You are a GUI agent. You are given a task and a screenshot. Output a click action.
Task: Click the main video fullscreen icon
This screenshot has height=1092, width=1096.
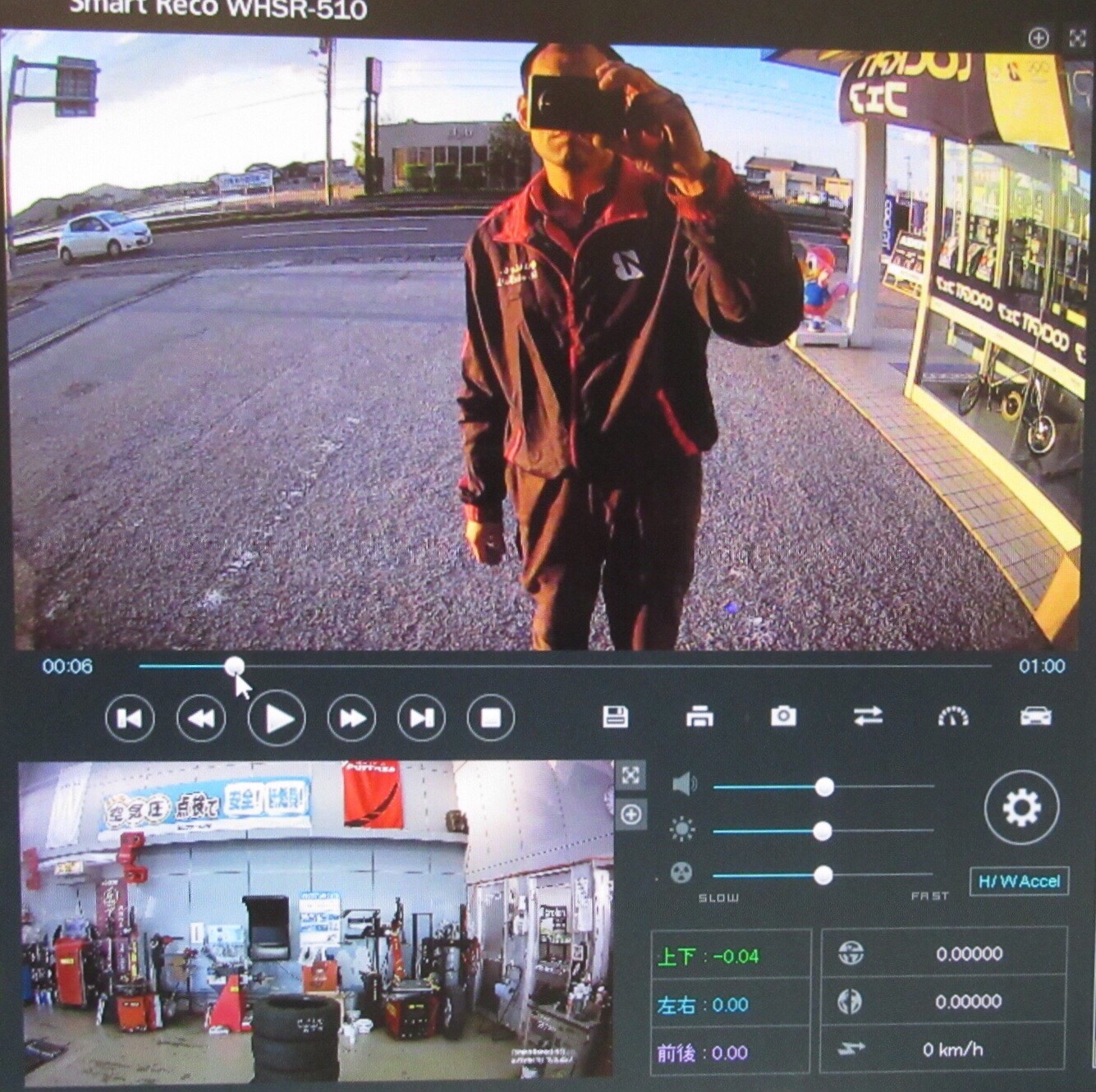tap(1077, 38)
